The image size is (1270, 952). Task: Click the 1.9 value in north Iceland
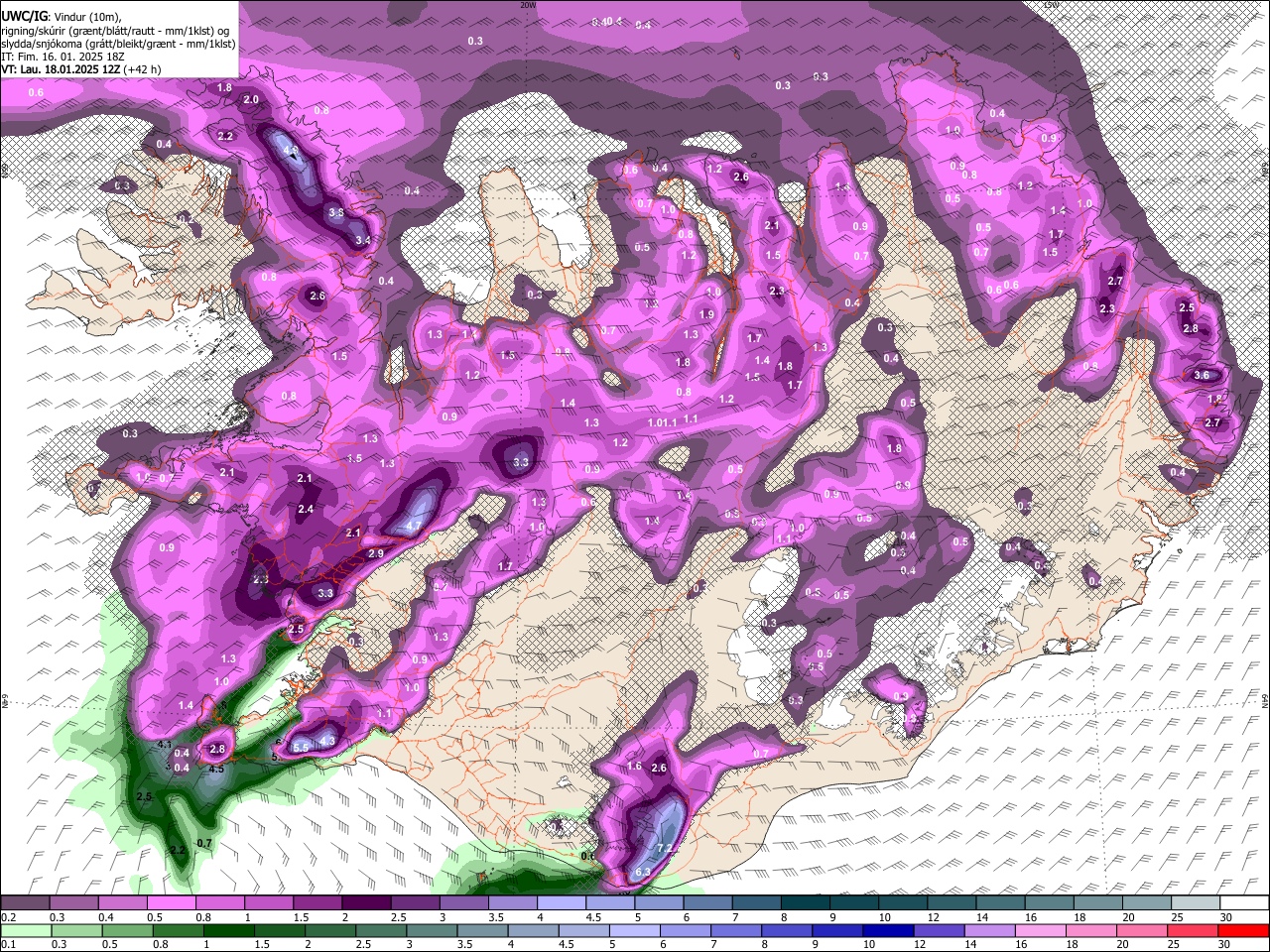click(706, 314)
